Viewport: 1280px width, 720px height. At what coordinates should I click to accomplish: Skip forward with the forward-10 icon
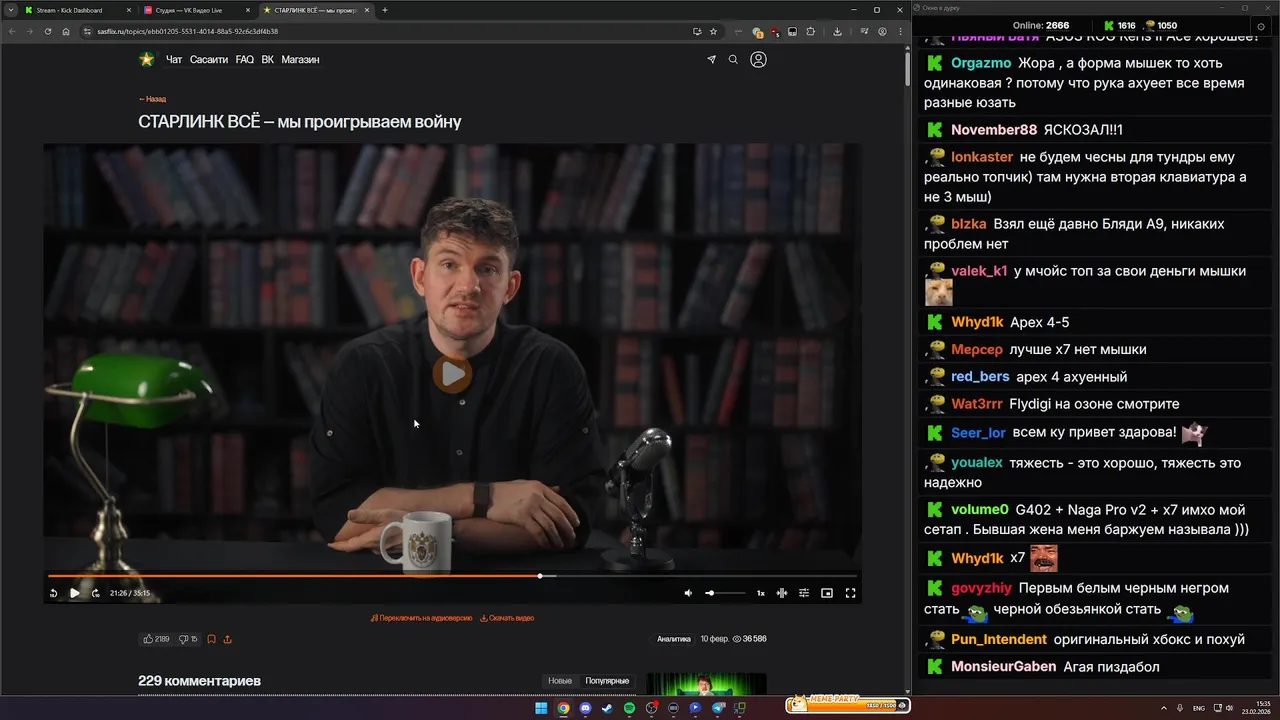click(x=95, y=593)
